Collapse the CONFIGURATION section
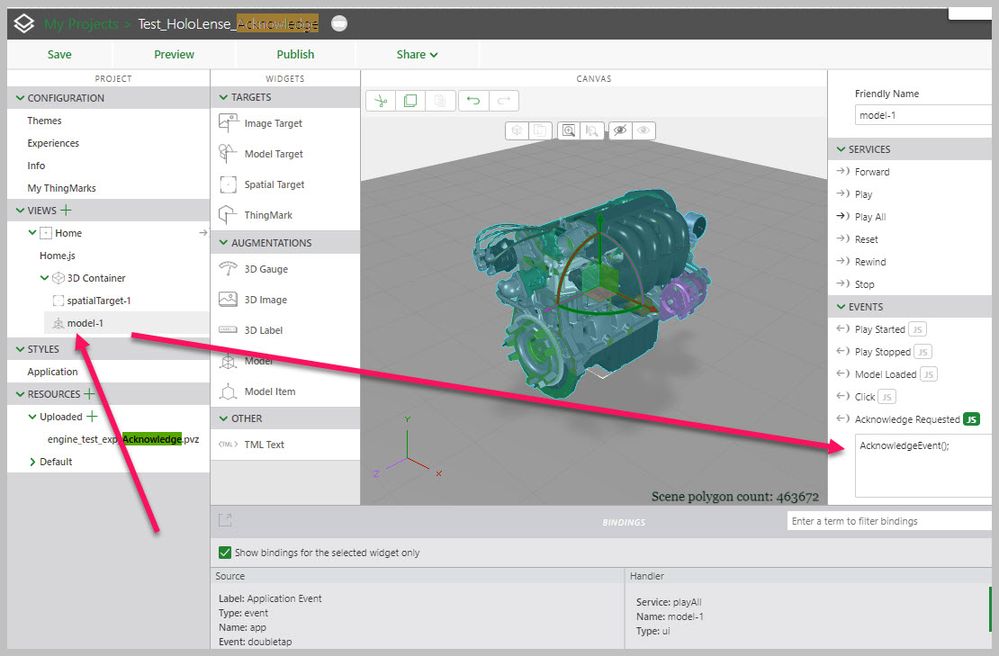The height and width of the screenshot is (656, 999). [x=19, y=98]
